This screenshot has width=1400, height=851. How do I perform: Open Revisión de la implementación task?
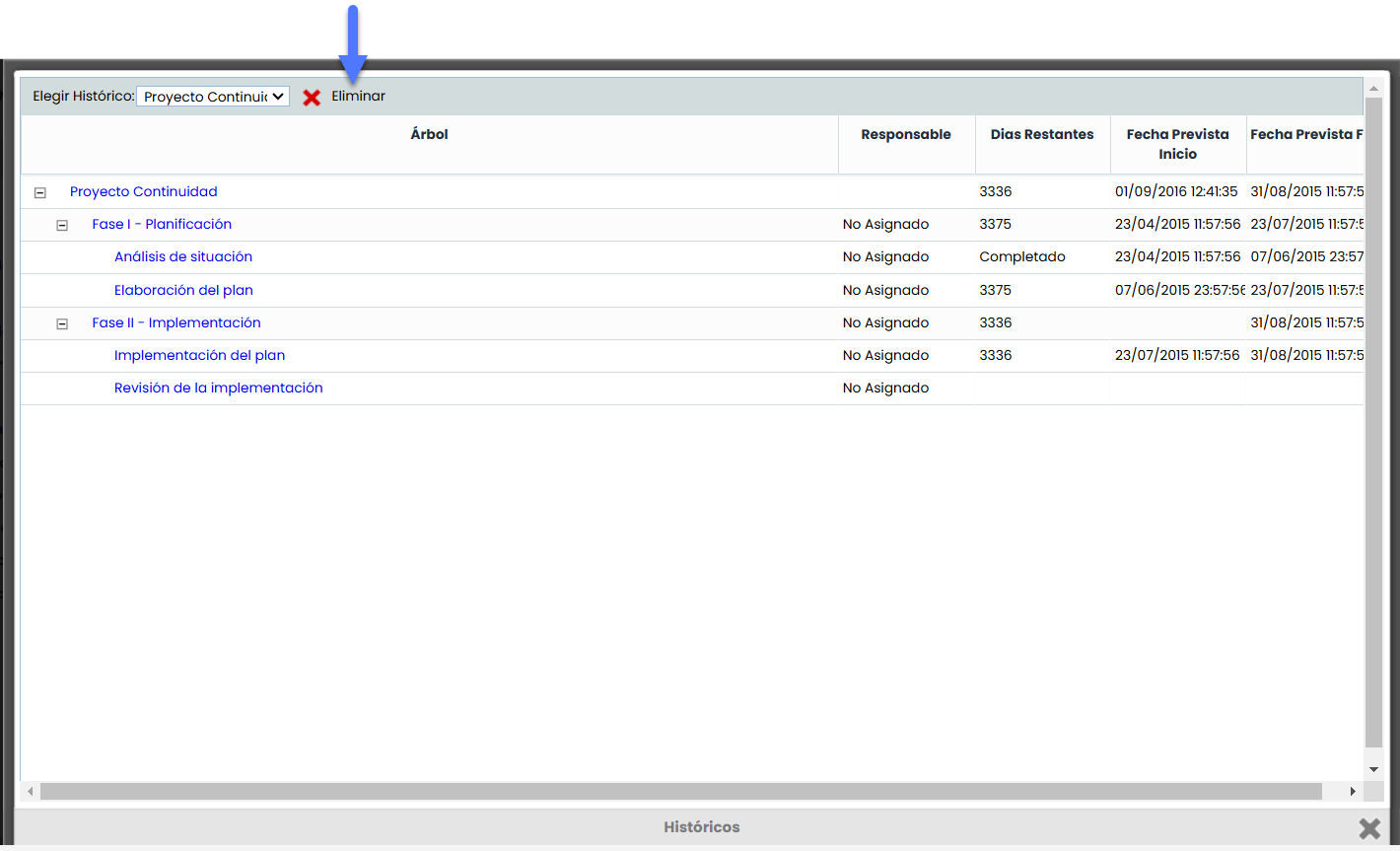coord(219,389)
